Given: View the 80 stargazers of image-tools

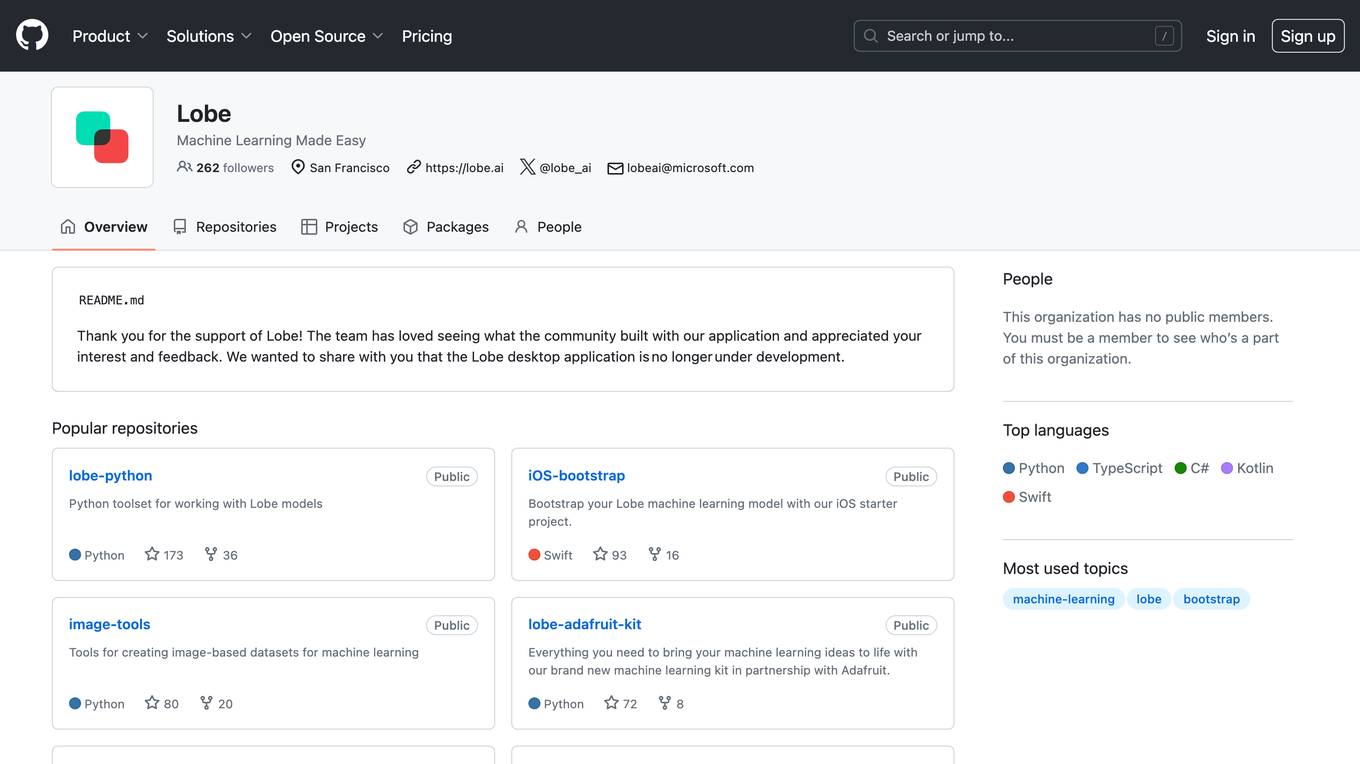Looking at the screenshot, I should click(x=162, y=704).
